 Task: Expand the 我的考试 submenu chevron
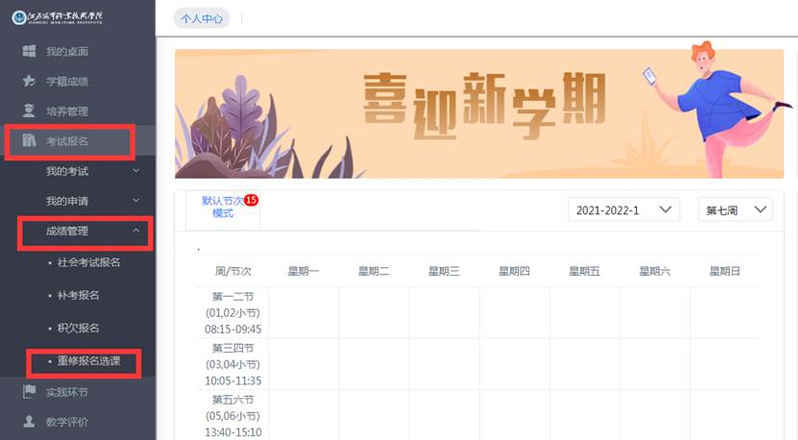[x=136, y=171]
